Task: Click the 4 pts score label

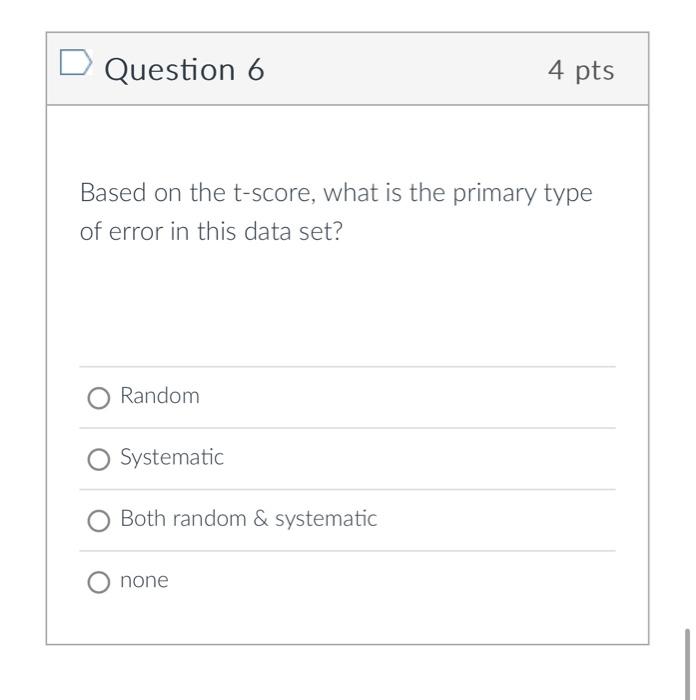Action: pos(581,71)
